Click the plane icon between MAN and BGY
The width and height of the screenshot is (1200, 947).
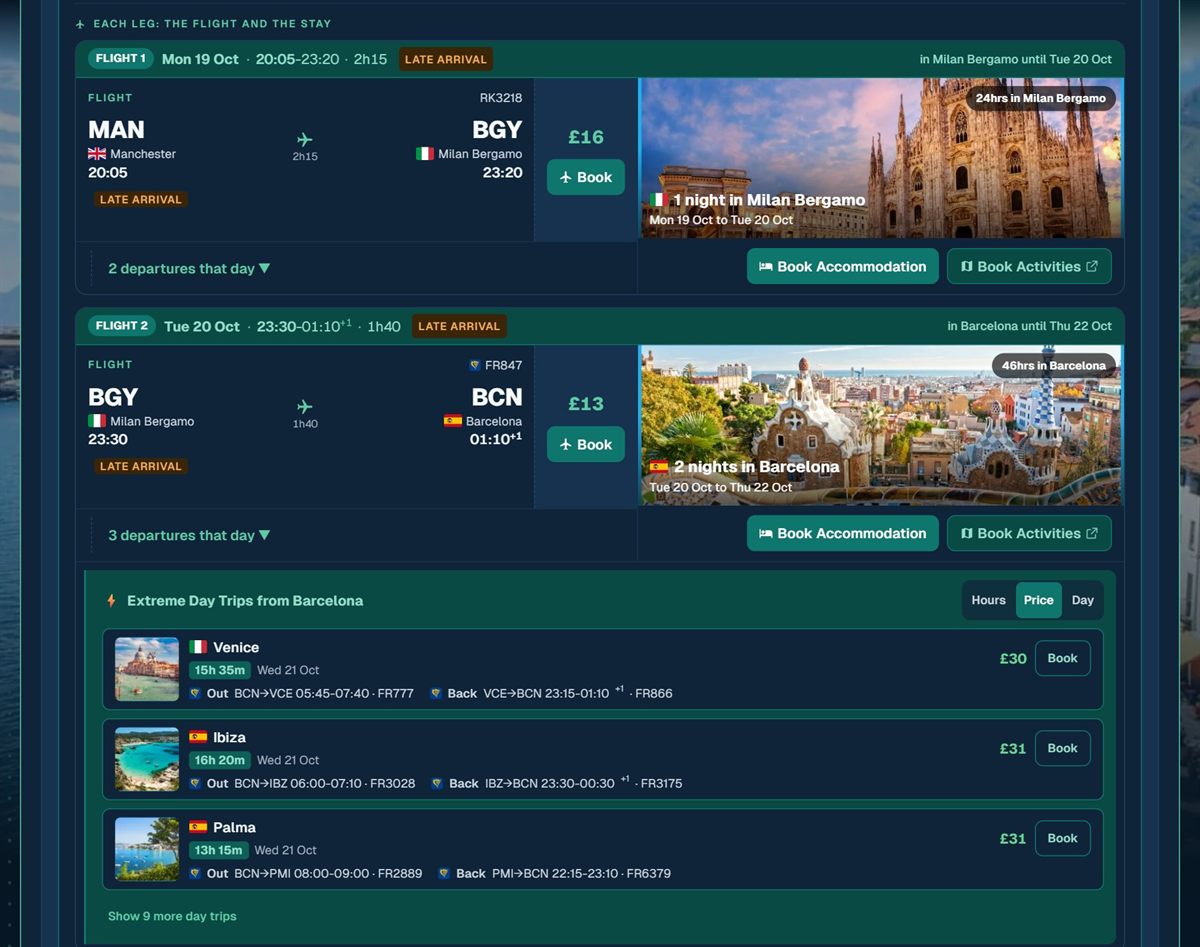point(305,139)
